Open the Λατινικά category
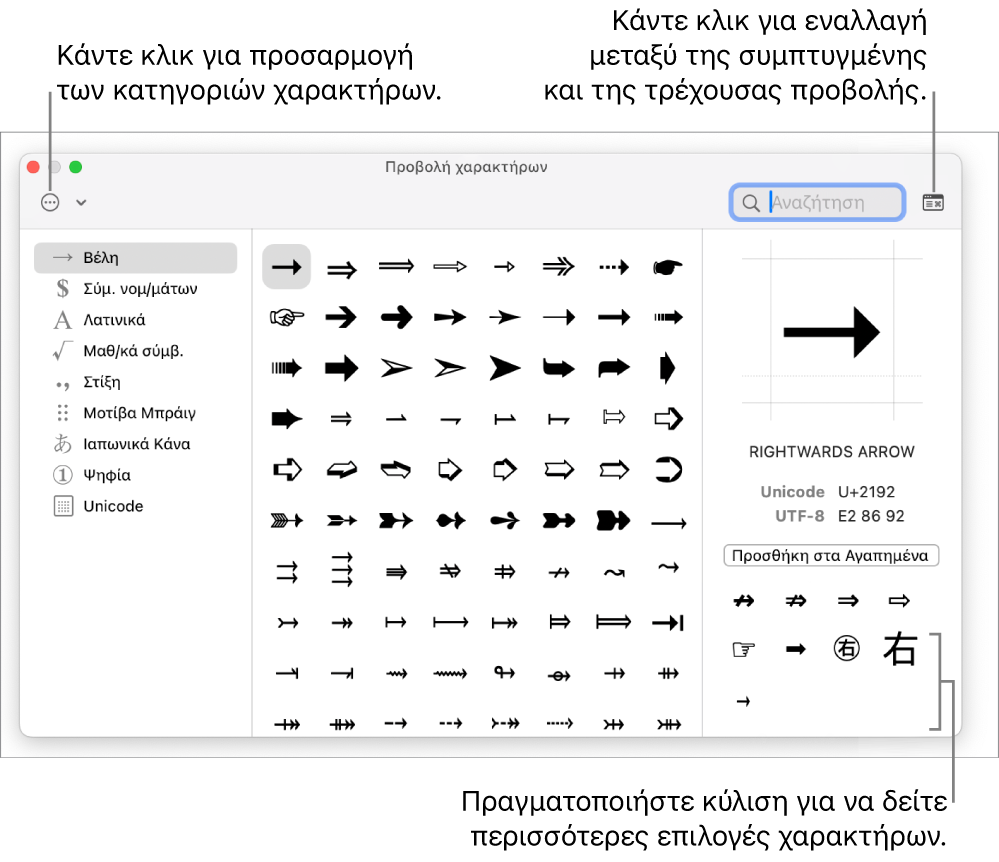This screenshot has width=999, height=862. coord(135,320)
